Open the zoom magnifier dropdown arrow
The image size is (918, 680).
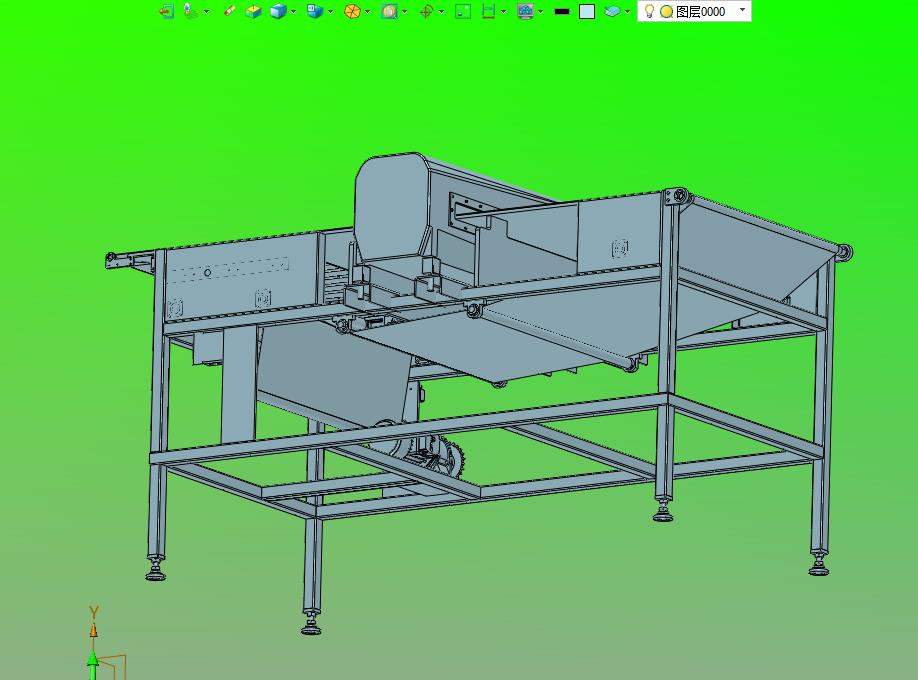pos(405,12)
